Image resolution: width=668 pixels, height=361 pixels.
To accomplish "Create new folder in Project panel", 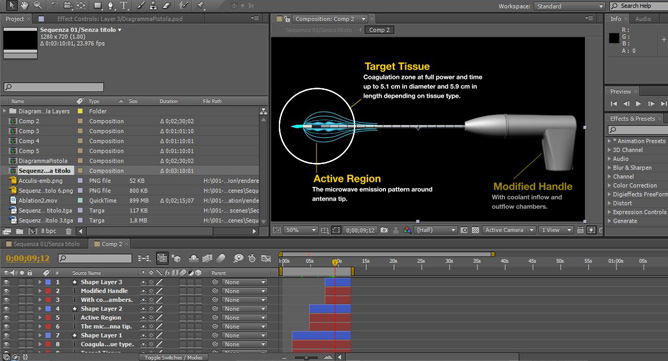I will click(x=20, y=231).
